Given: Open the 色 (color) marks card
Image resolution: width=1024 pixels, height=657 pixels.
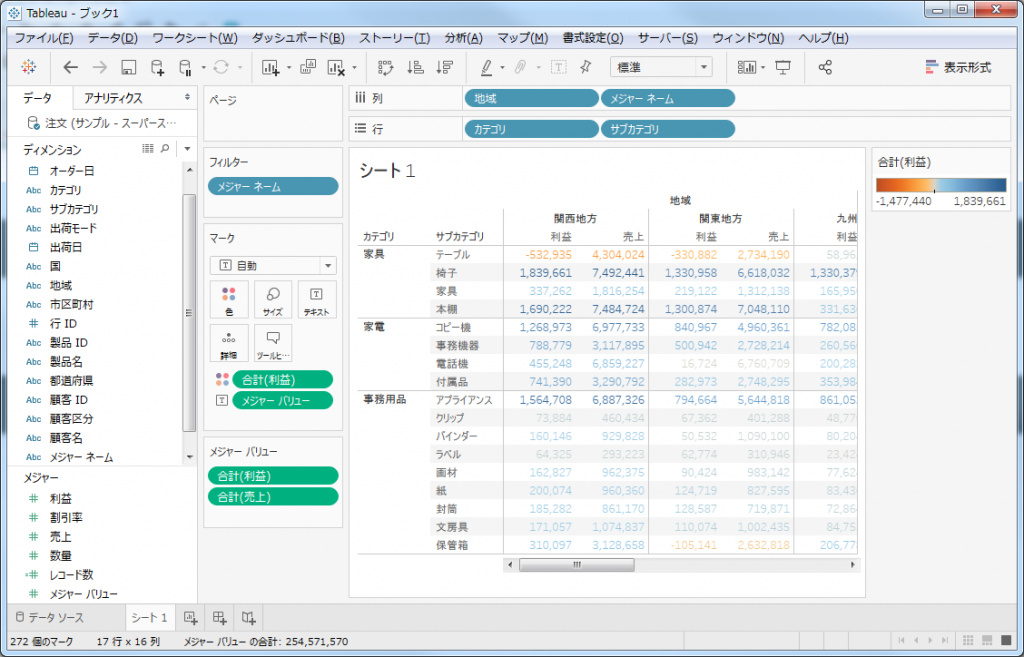Looking at the screenshot, I should (x=229, y=299).
